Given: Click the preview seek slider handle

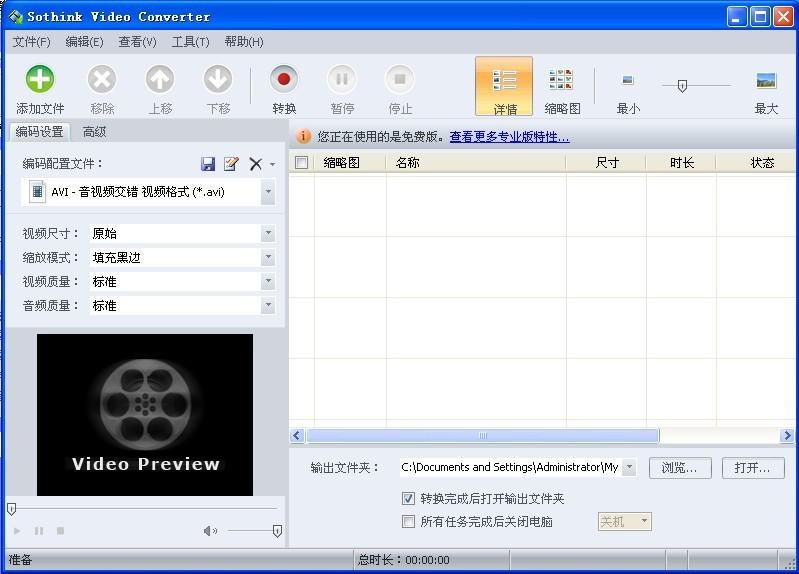Looking at the screenshot, I should (12, 509).
